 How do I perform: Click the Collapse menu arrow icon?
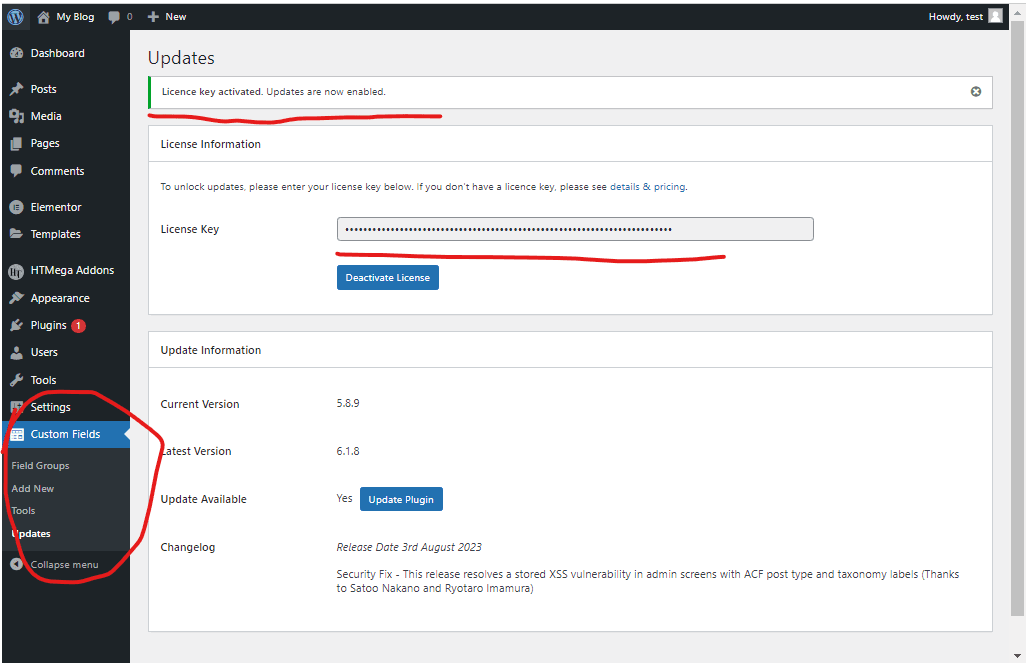coord(16,564)
